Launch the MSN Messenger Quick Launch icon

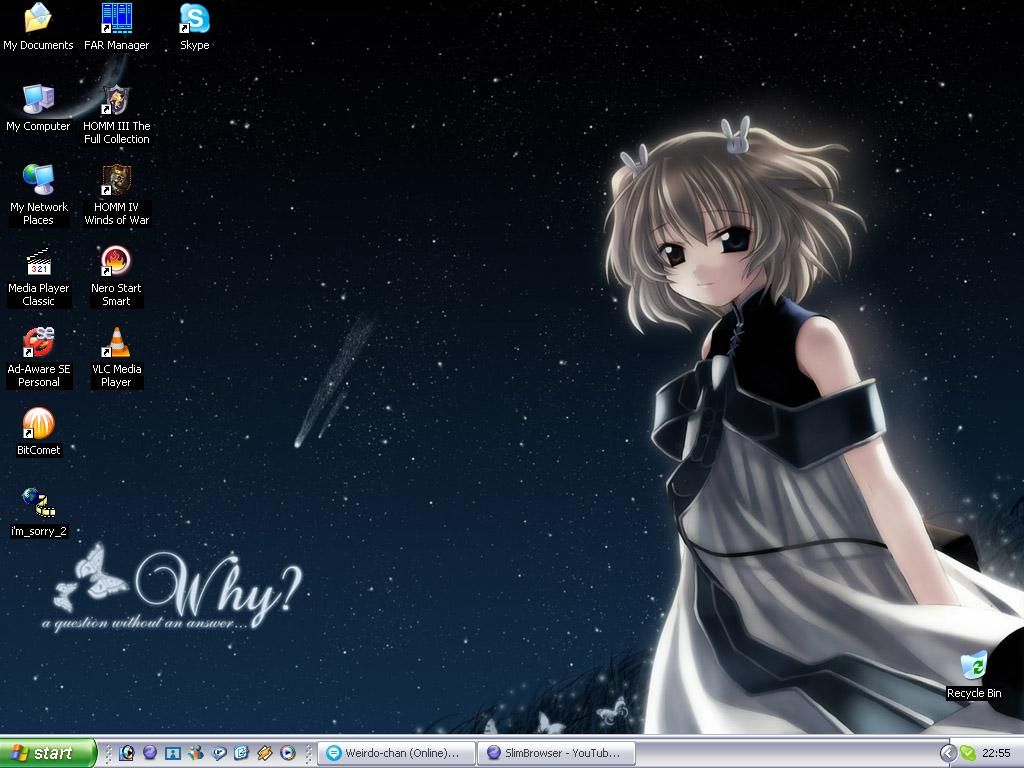195,753
